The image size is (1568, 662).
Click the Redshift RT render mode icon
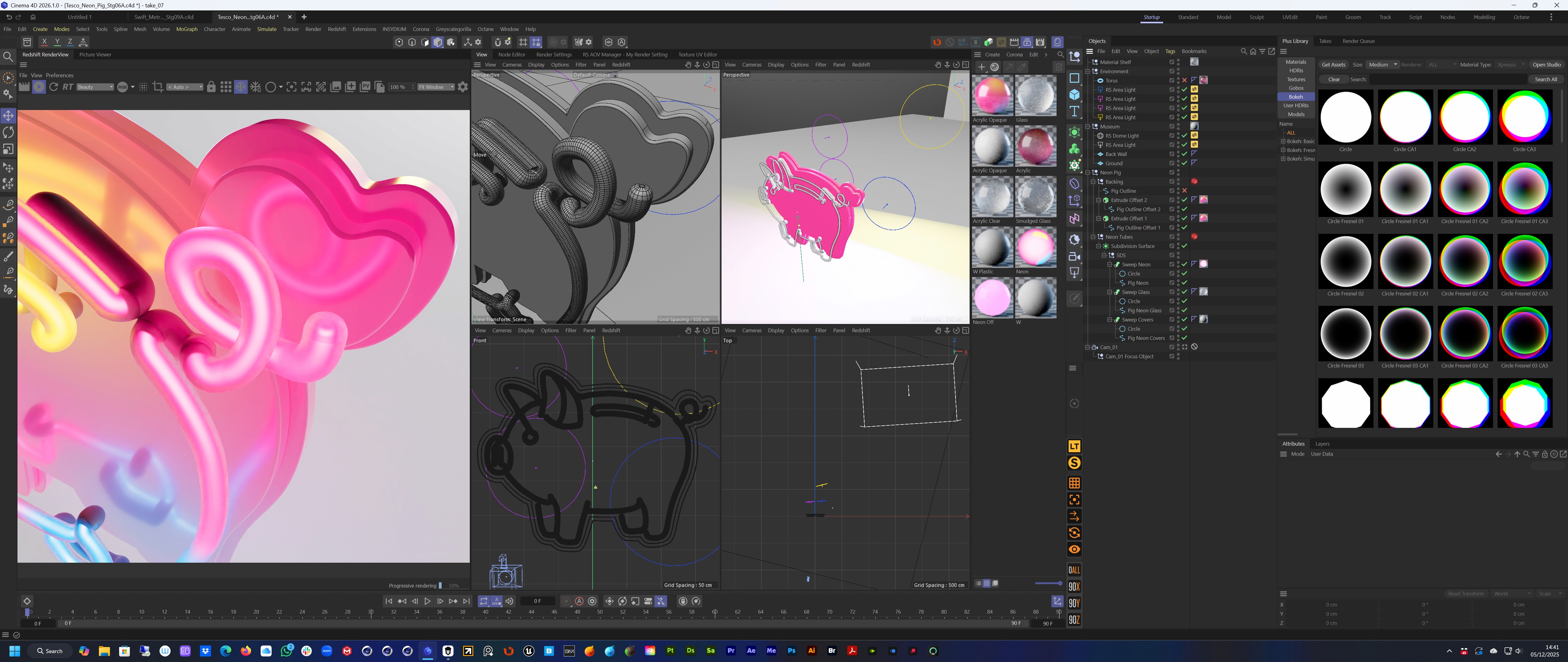tap(68, 87)
